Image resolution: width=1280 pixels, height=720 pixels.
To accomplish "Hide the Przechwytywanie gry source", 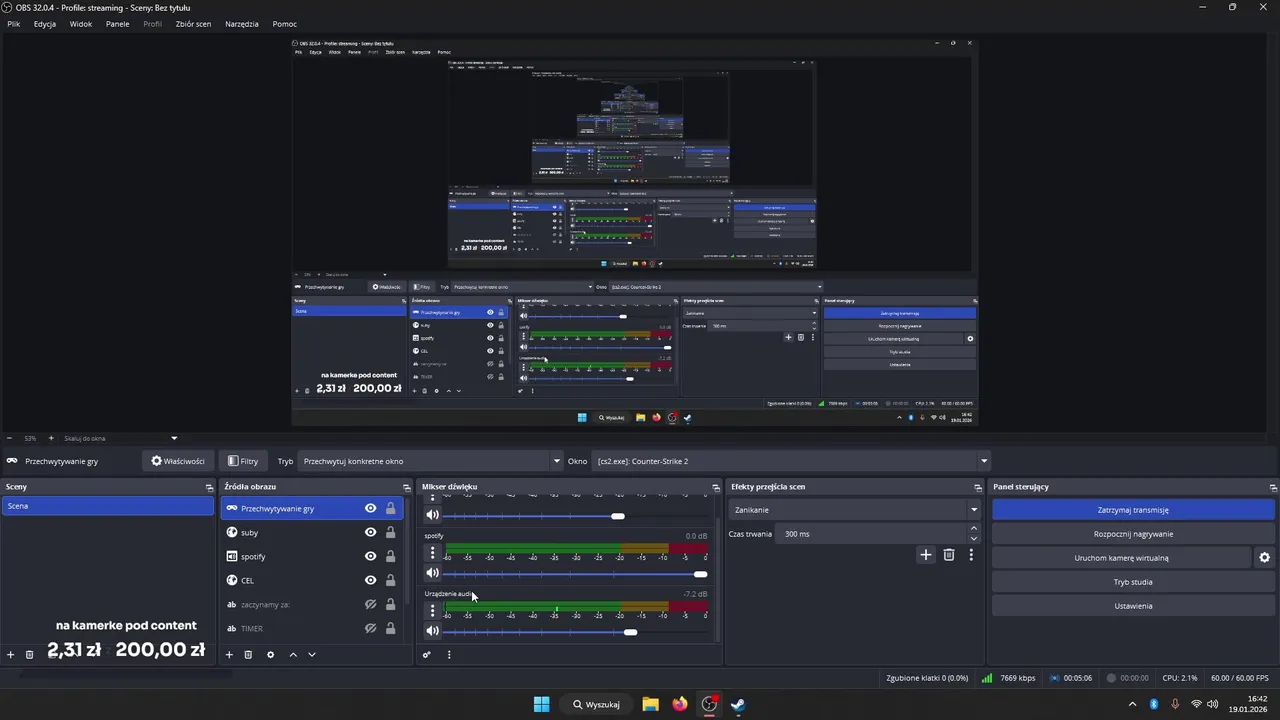I will (370, 508).
